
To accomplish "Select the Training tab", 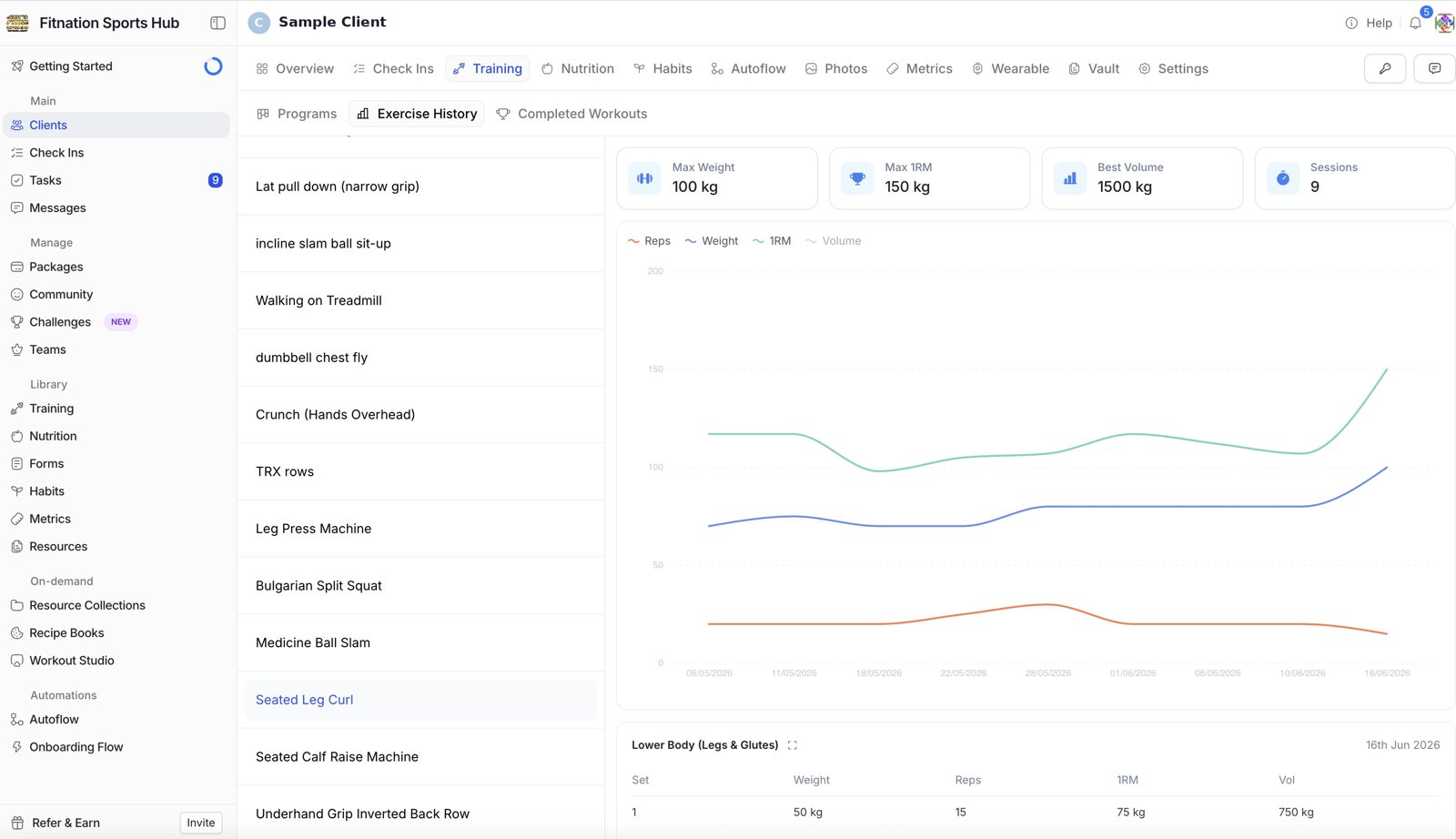I will pos(487,68).
